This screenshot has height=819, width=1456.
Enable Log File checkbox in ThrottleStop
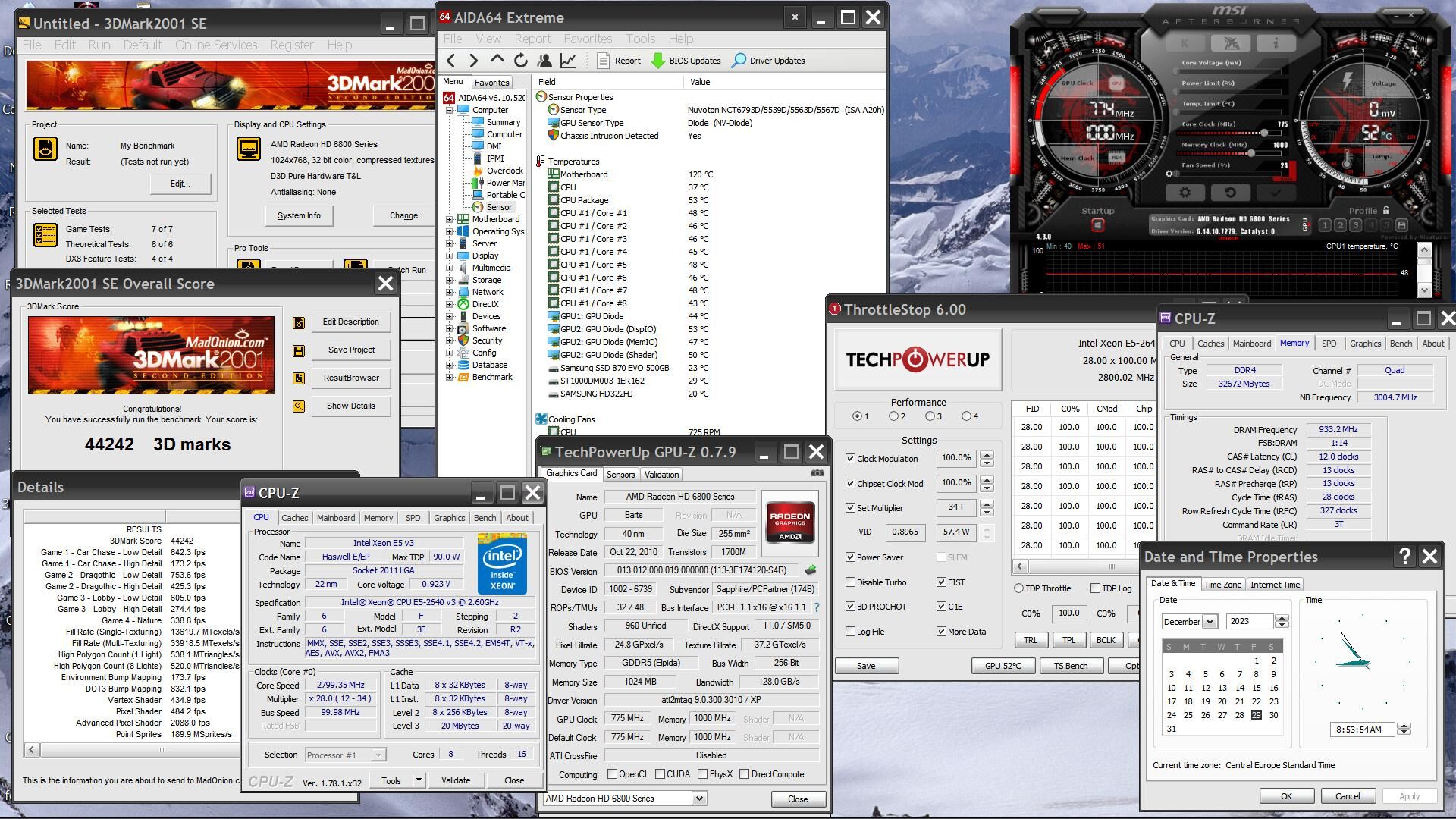[x=850, y=632]
